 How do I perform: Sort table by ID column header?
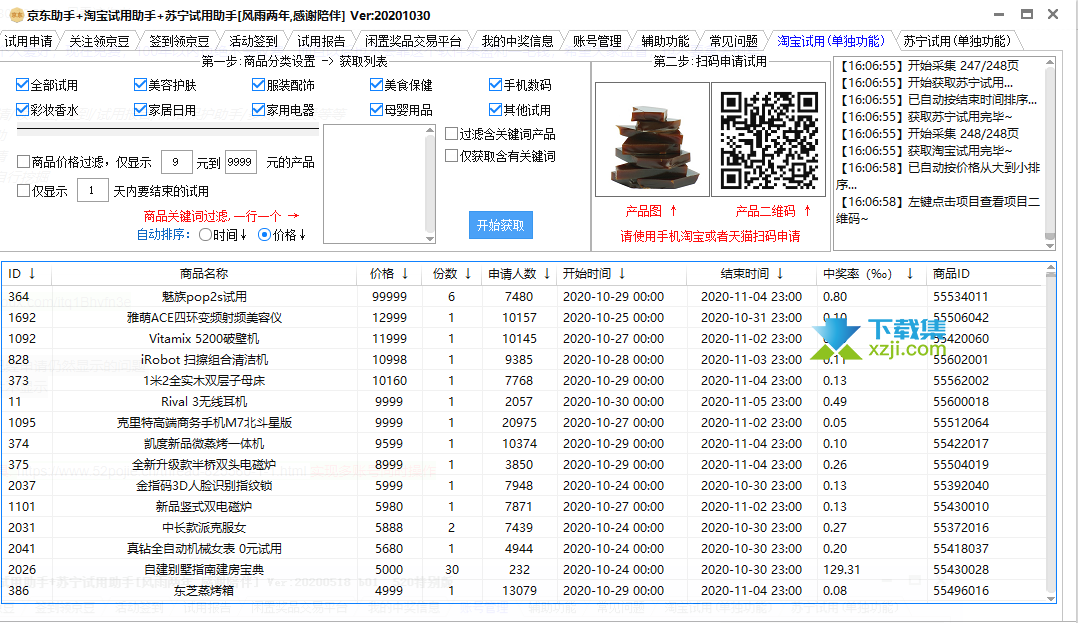(26, 274)
